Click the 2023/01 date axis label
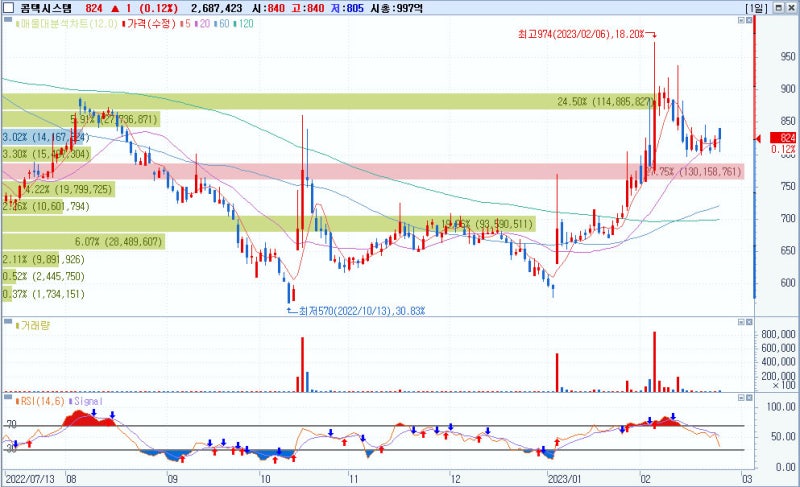Viewport: 800px width, 487px height. tap(564, 479)
